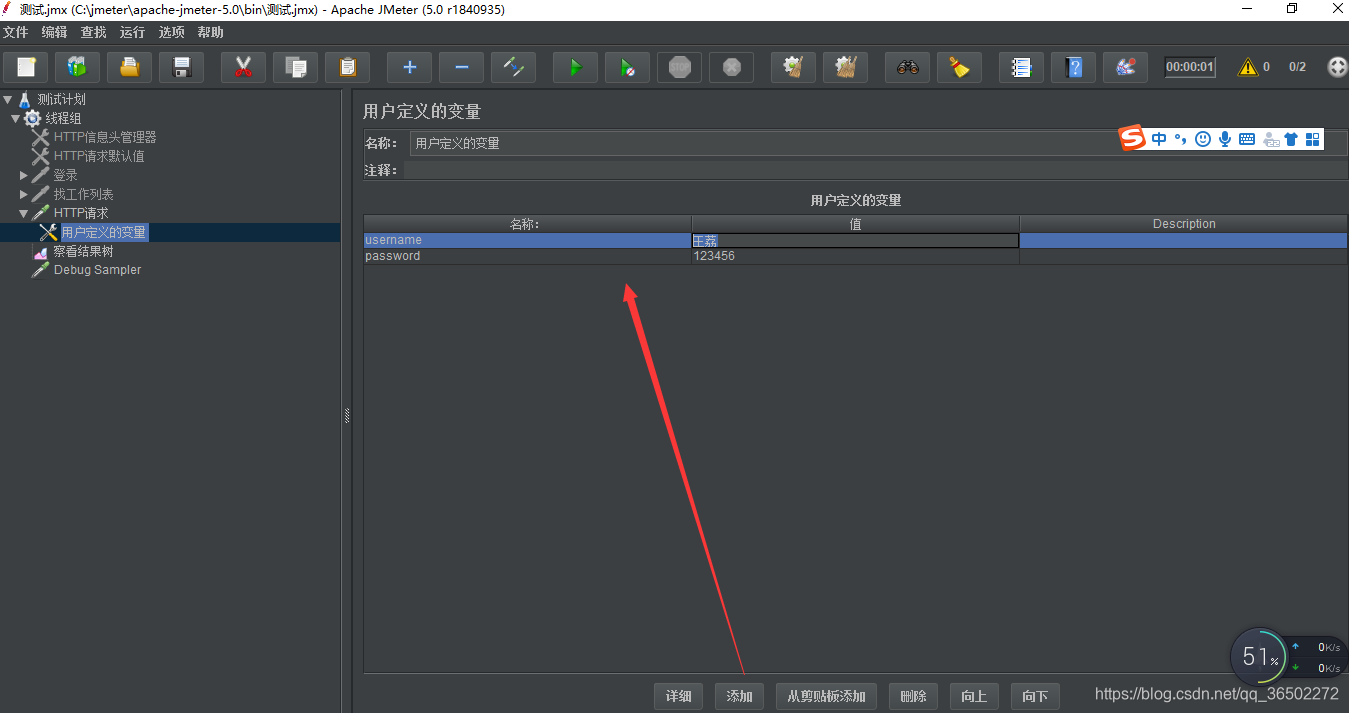Collapse the HTTP请求 tree node
This screenshot has width=1349, height=713.
(24, 213)
